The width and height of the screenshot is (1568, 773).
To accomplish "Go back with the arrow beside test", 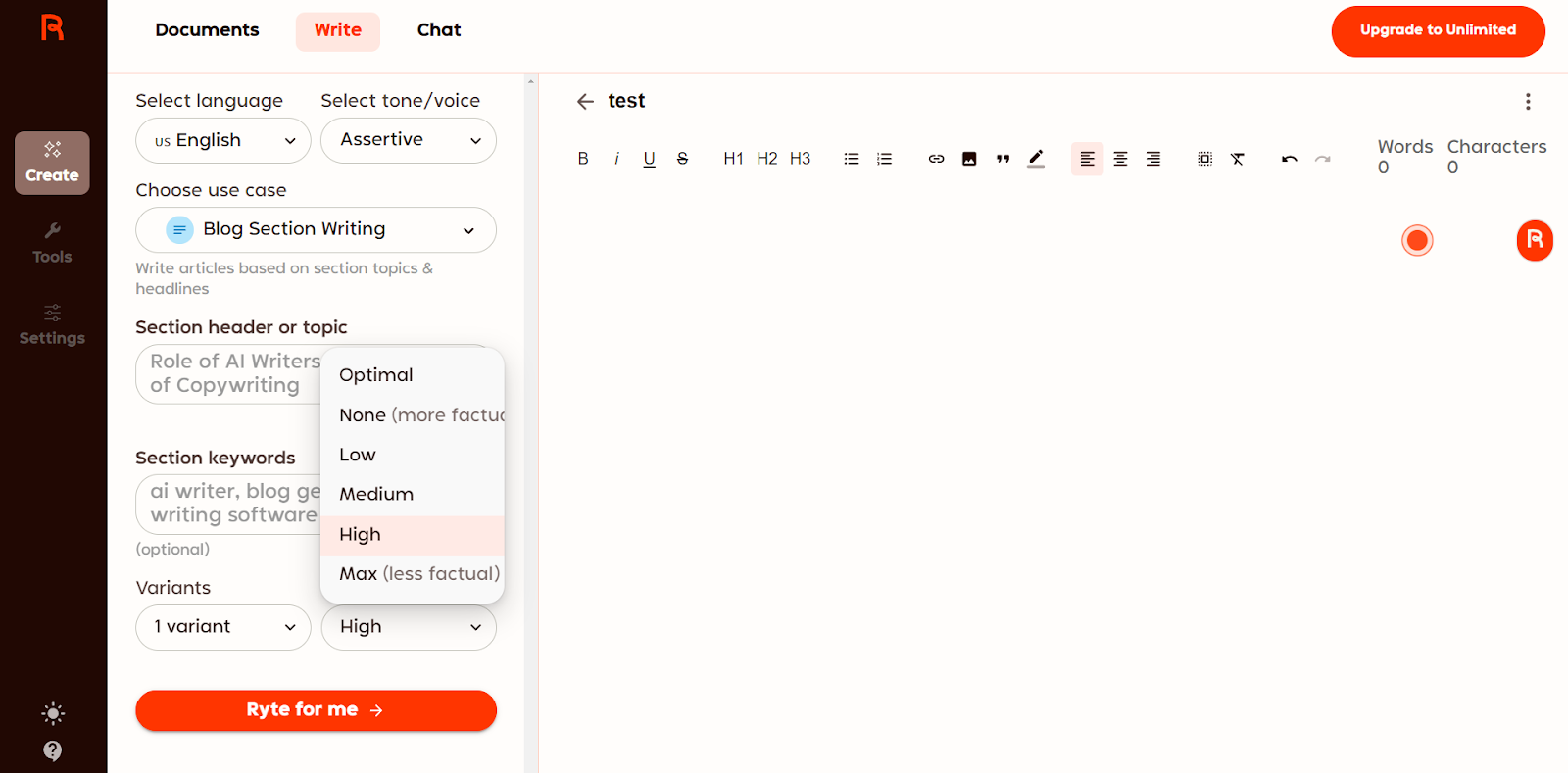I will pyautogui.click(x=585, y=102).
